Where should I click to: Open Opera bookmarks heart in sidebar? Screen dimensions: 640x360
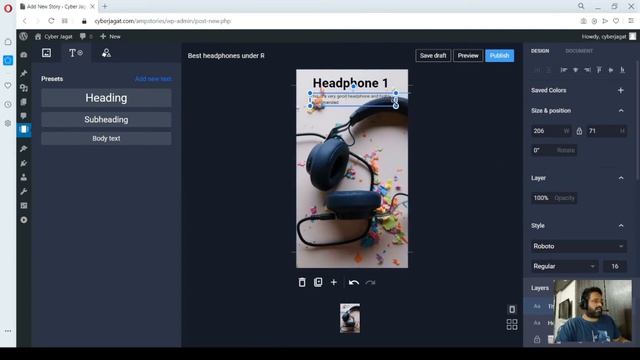coord(8,85)
